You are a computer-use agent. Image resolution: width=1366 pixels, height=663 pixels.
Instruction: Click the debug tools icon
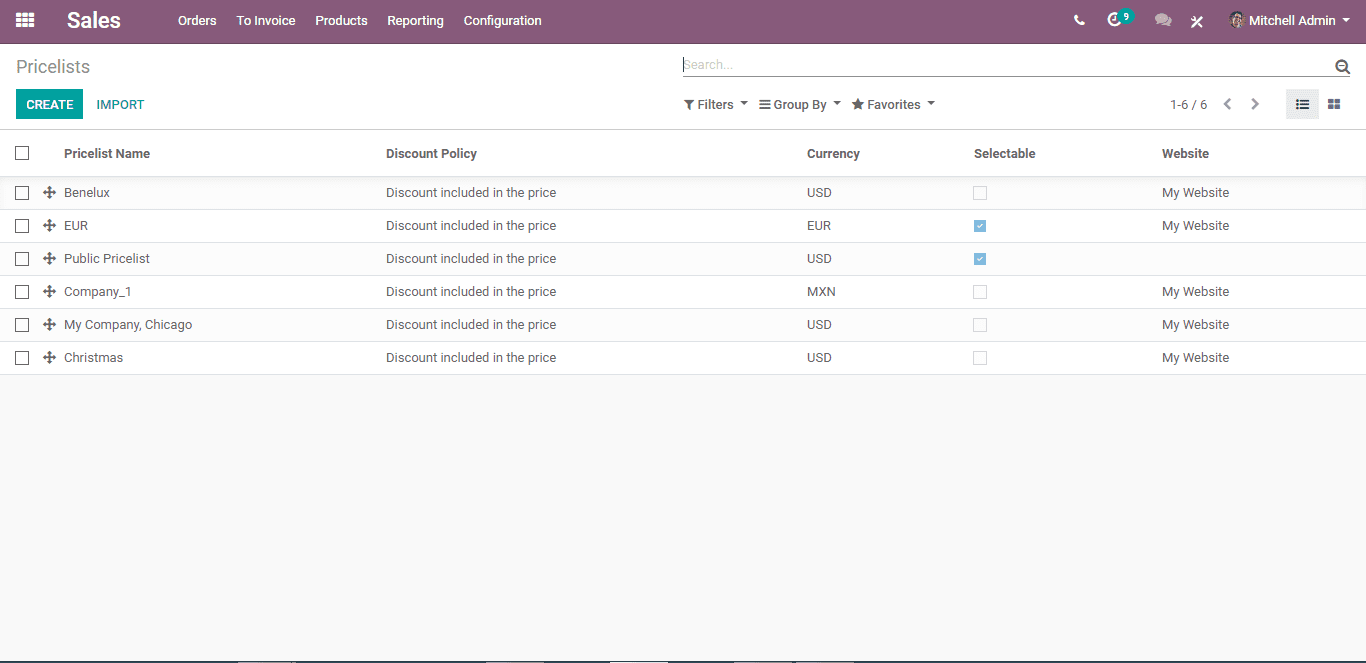[x=1196, y=21]
